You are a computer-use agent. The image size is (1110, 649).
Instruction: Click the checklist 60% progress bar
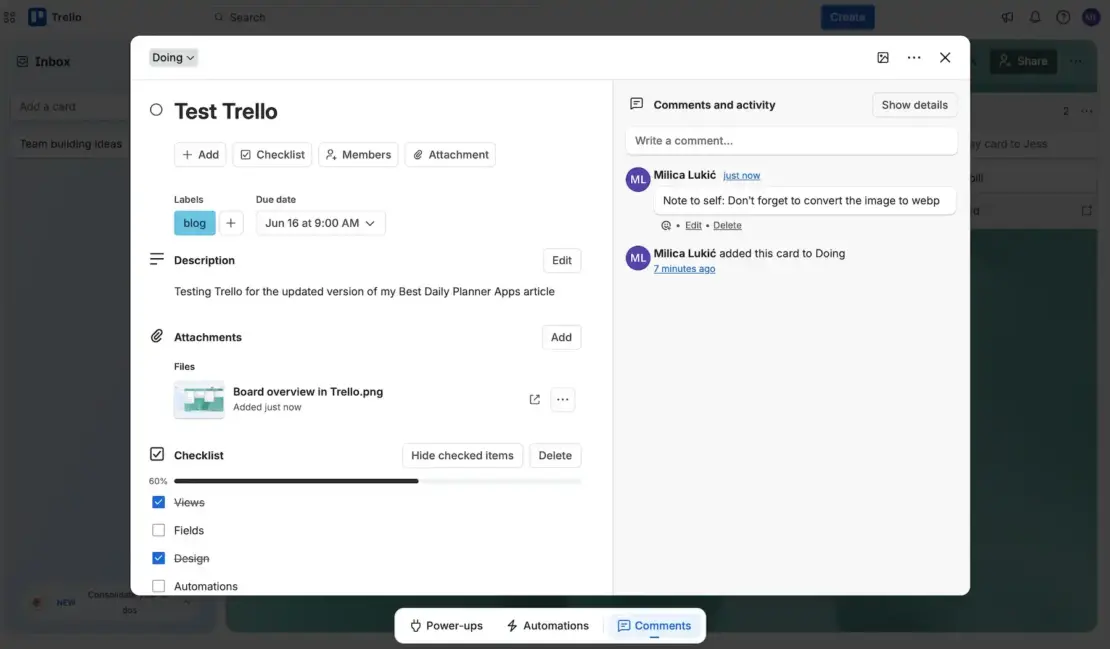377,481
